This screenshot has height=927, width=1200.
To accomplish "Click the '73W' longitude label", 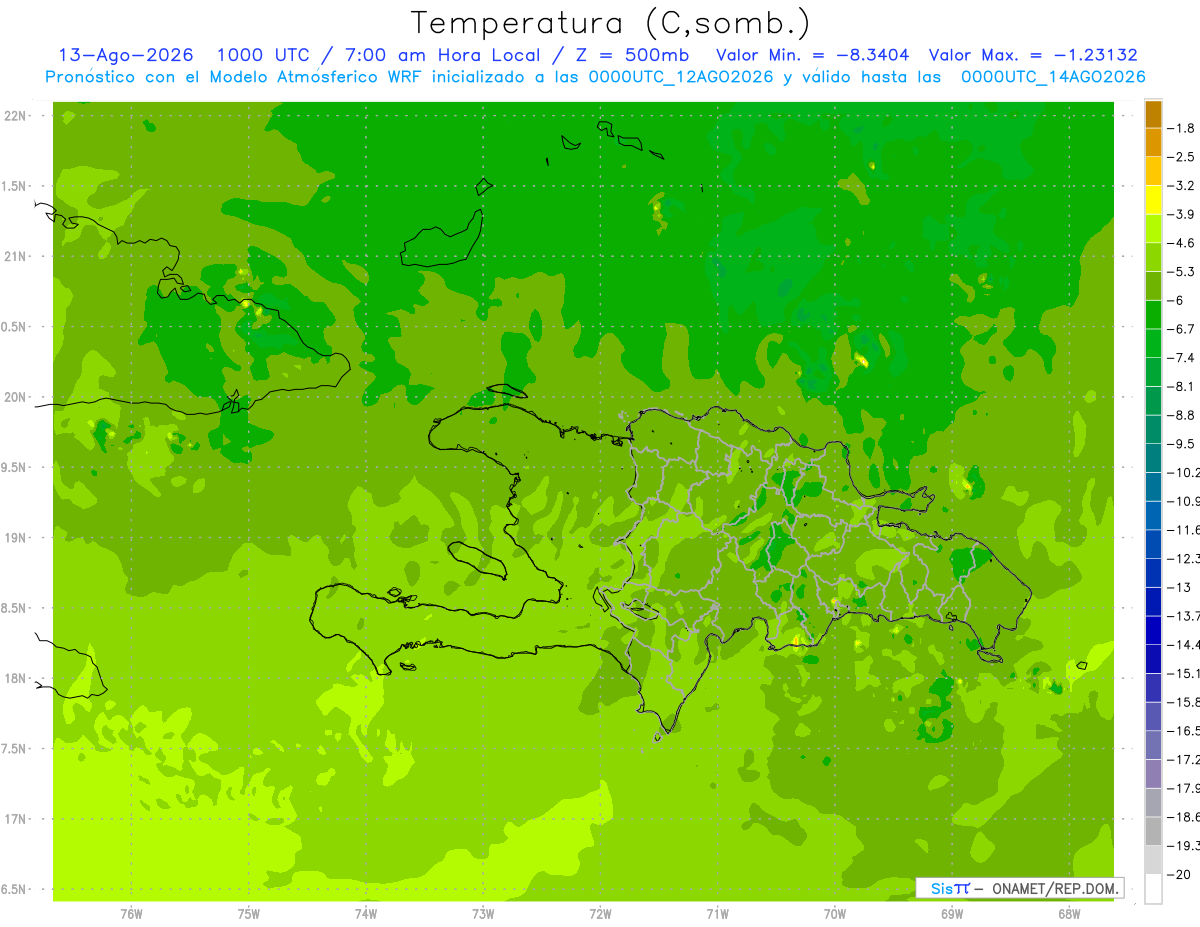I will click(x=483, y=914).
